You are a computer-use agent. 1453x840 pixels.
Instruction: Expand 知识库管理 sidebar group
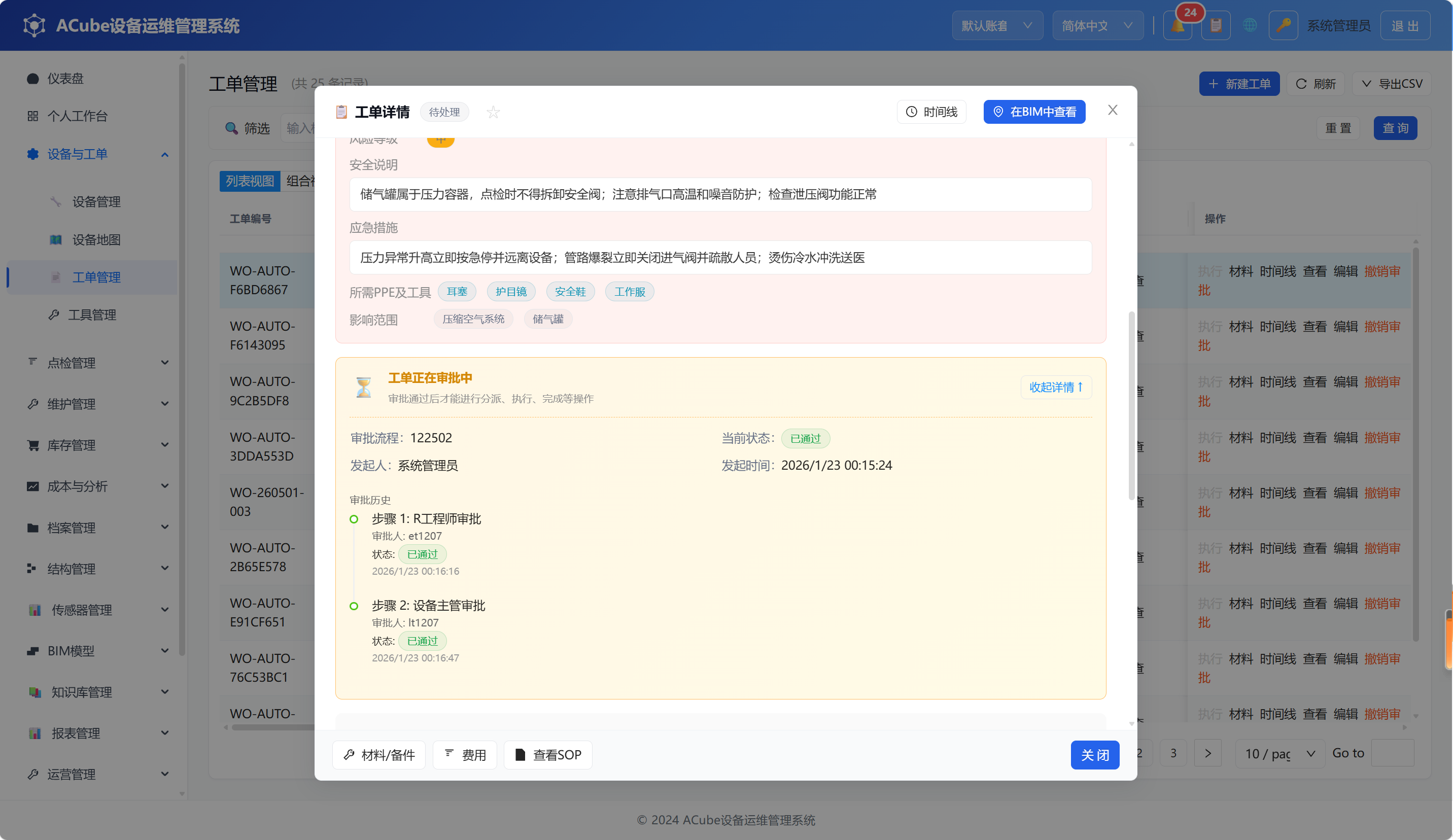(92, 692)
